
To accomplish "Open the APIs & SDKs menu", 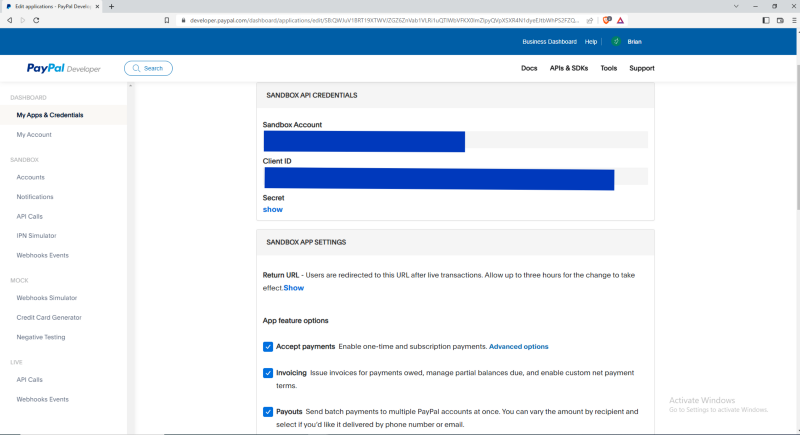I will (569, 68).
